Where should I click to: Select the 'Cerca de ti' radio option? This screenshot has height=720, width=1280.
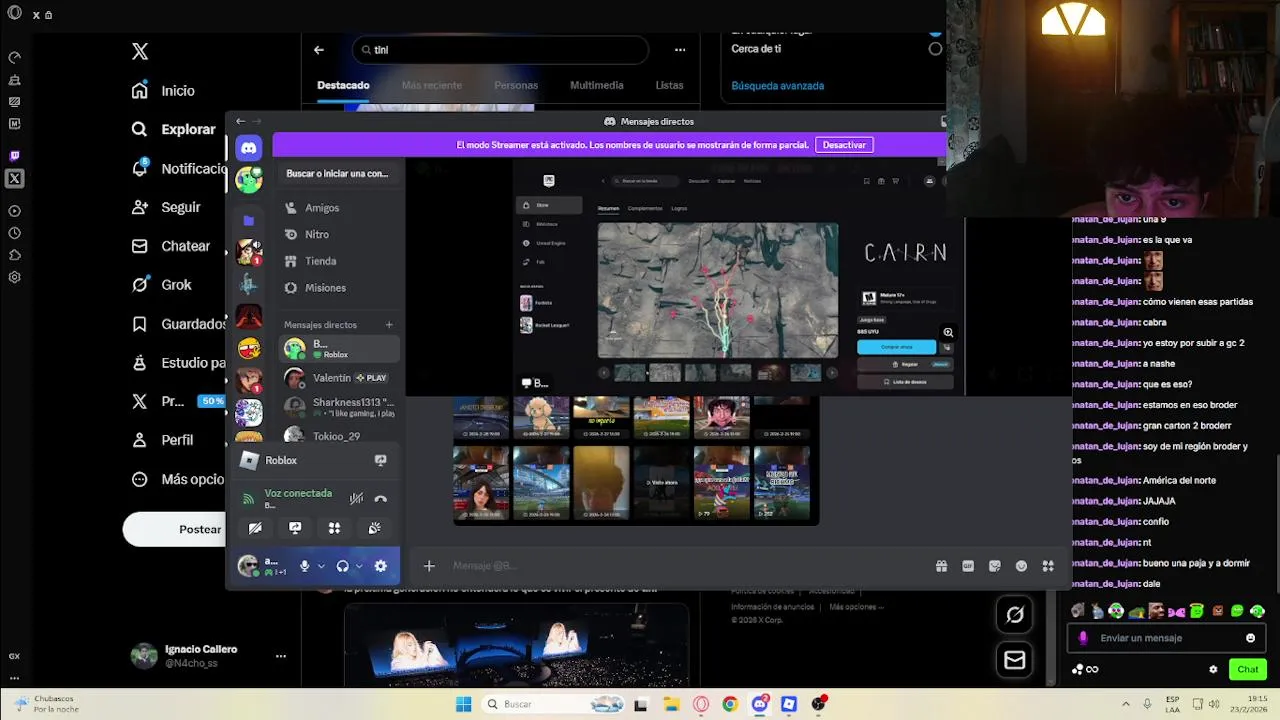935,48
